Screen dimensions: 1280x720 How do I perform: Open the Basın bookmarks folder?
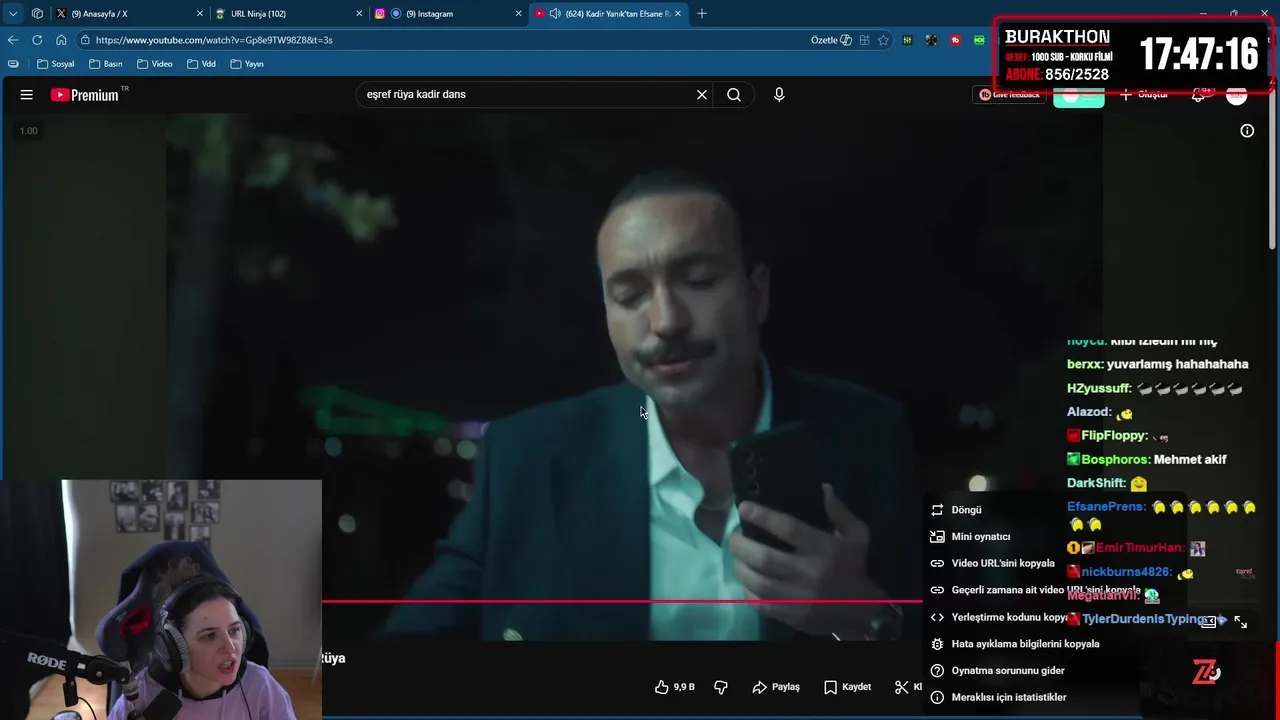click(x=106, y=64)
